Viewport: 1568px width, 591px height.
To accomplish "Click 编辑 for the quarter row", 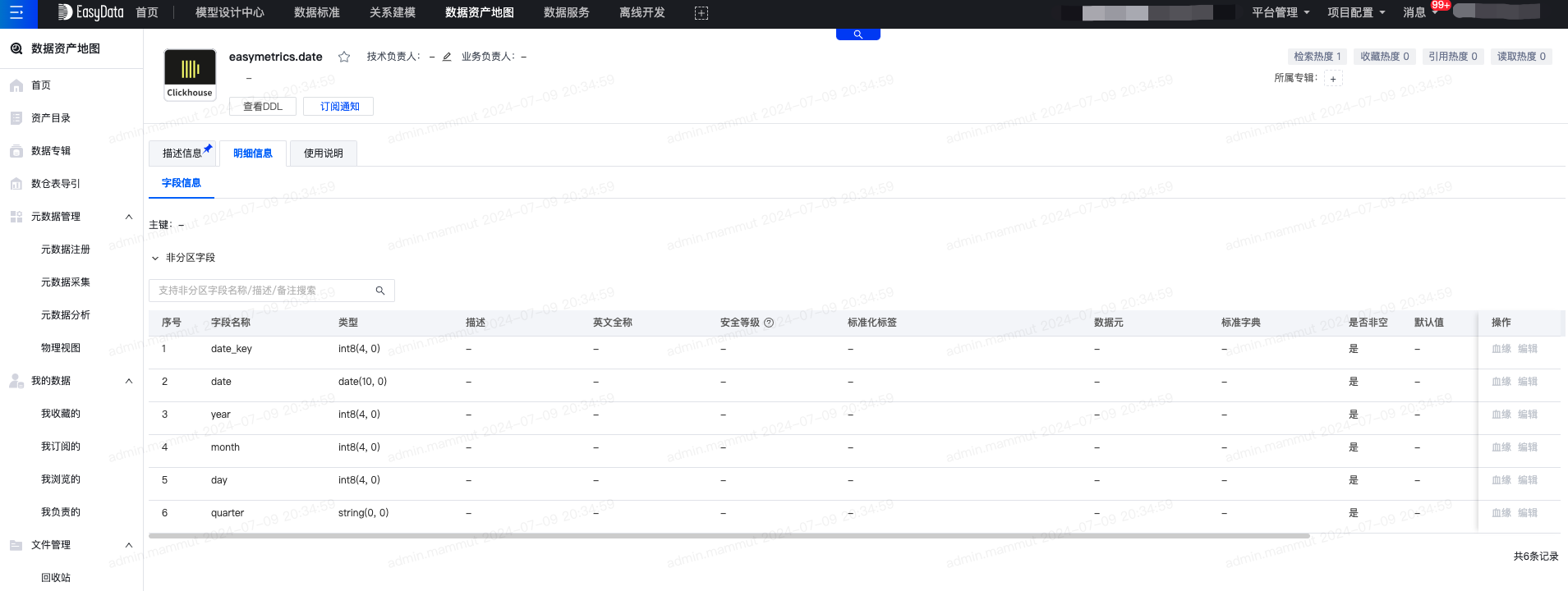I will (x=1528, y=513).
